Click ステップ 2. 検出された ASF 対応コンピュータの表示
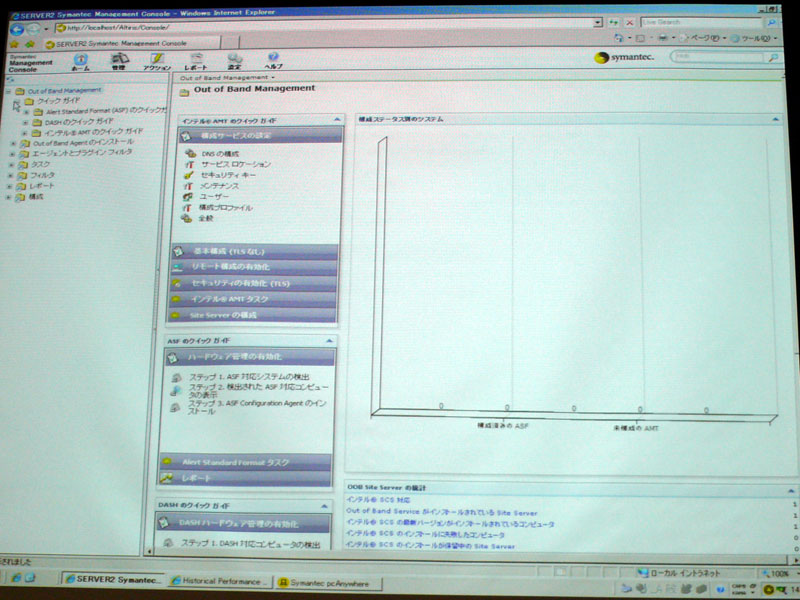800x600 pixels. coord(259,391)
